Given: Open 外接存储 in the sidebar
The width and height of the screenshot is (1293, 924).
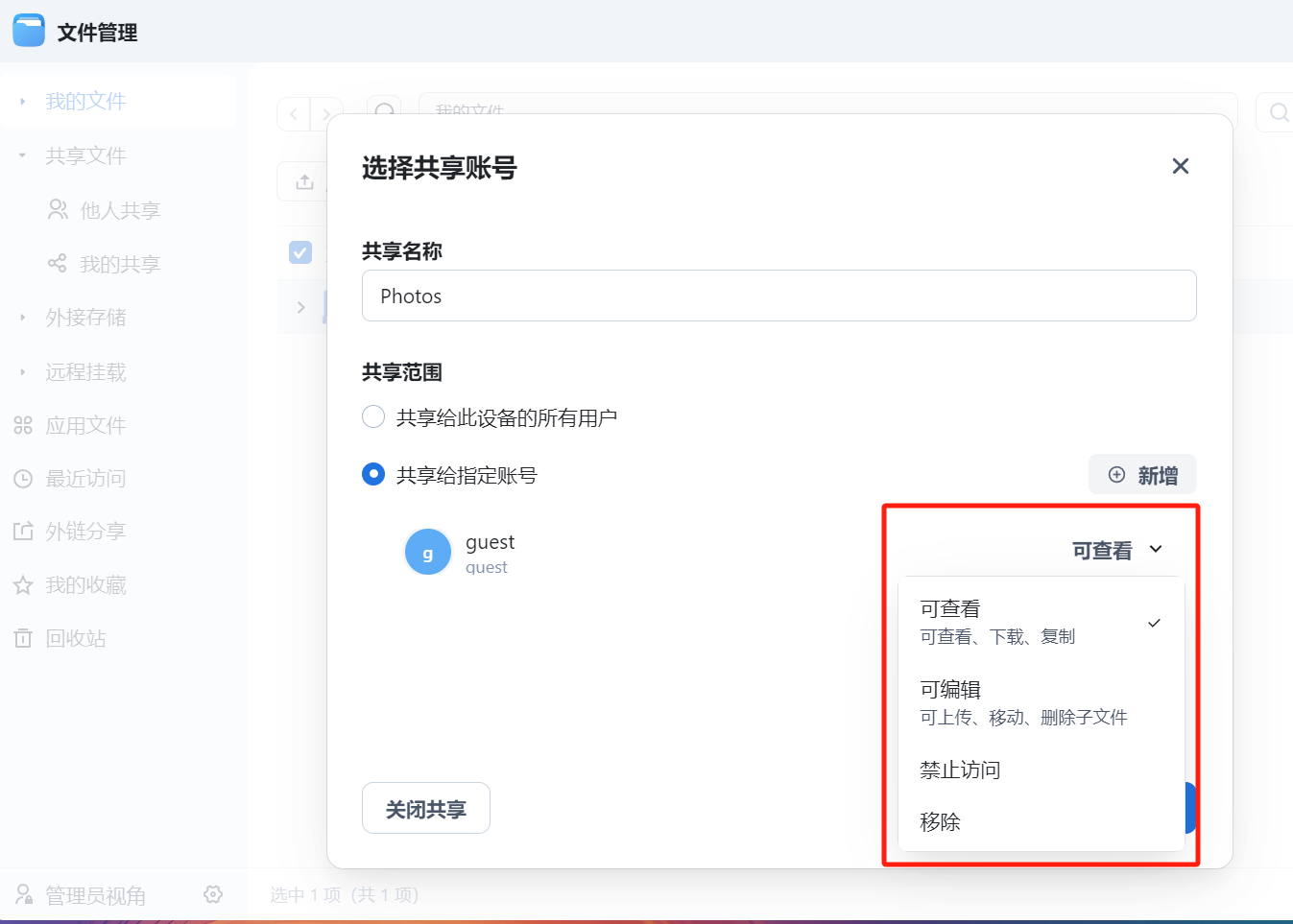Looking at the screenshot, I should point(85,318).
